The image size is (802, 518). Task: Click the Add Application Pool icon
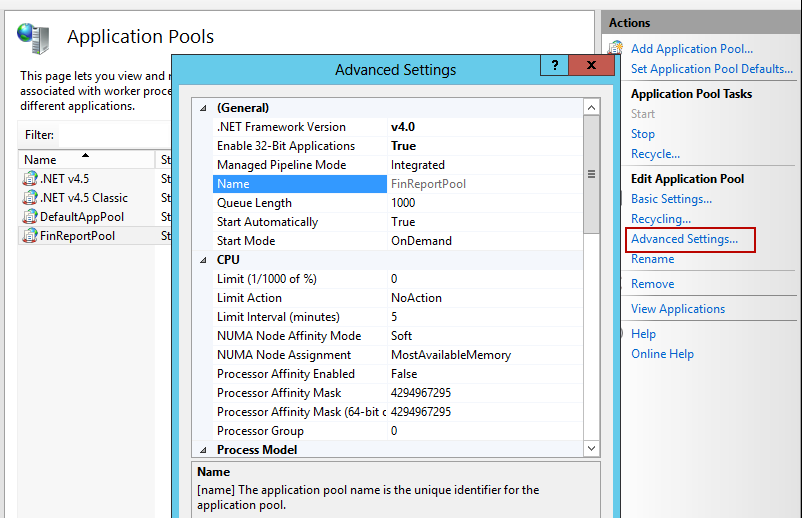coord(616,48)
